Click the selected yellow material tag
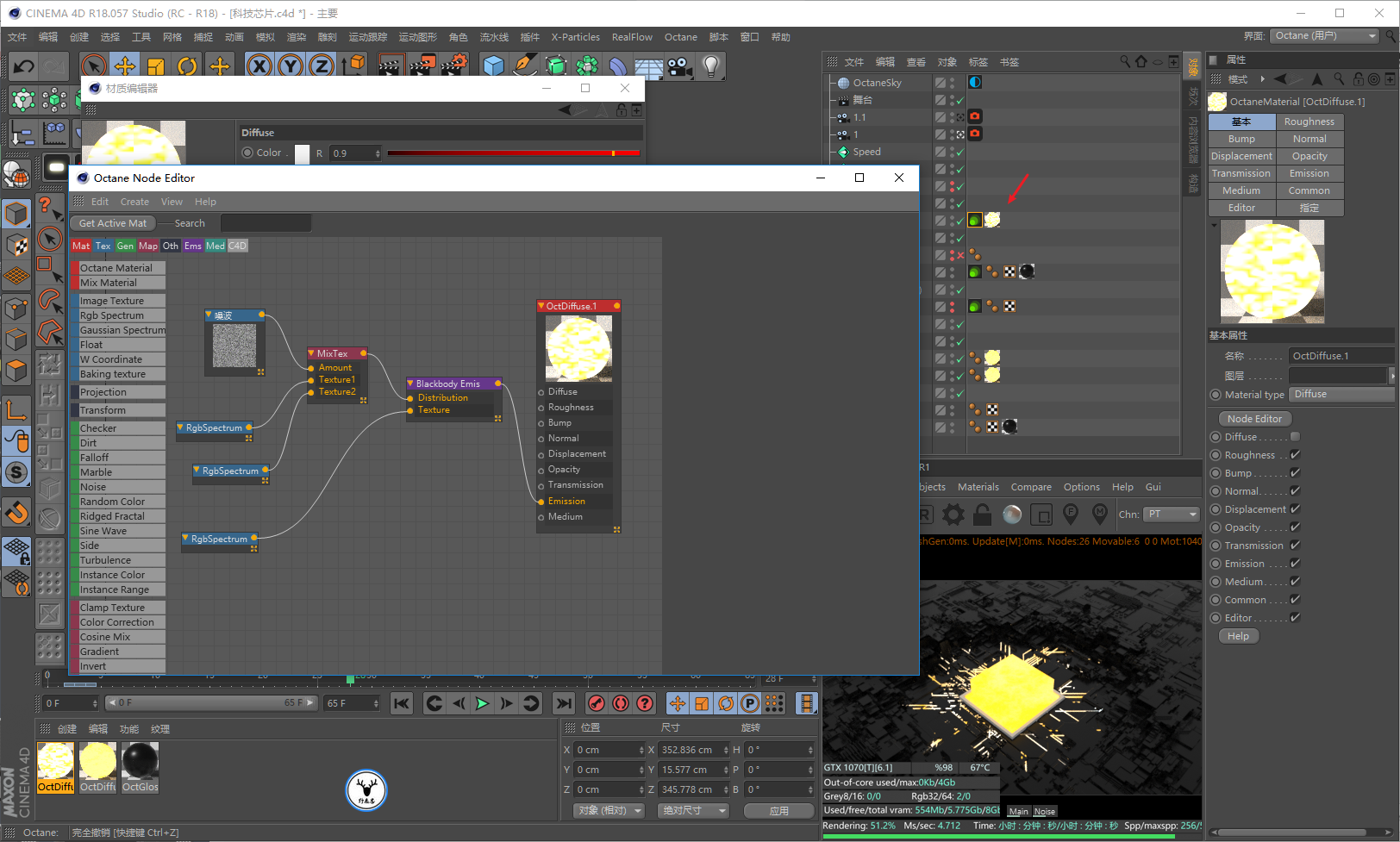Image resolution: width=1400 pixels, height=842 pixels. 992,220
